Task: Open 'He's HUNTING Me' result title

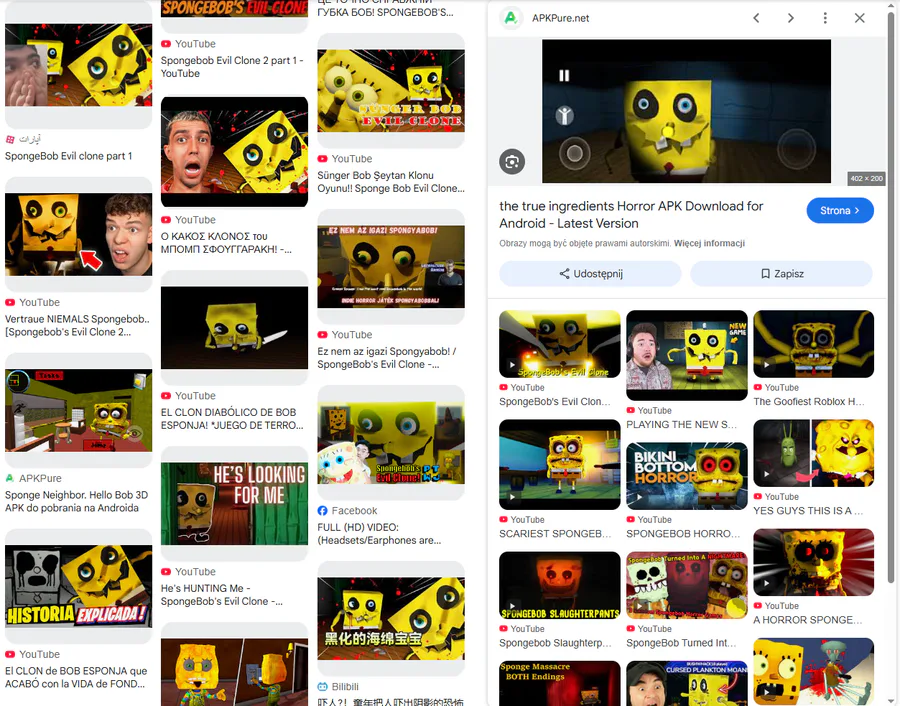Action: [x=222, y=595]
